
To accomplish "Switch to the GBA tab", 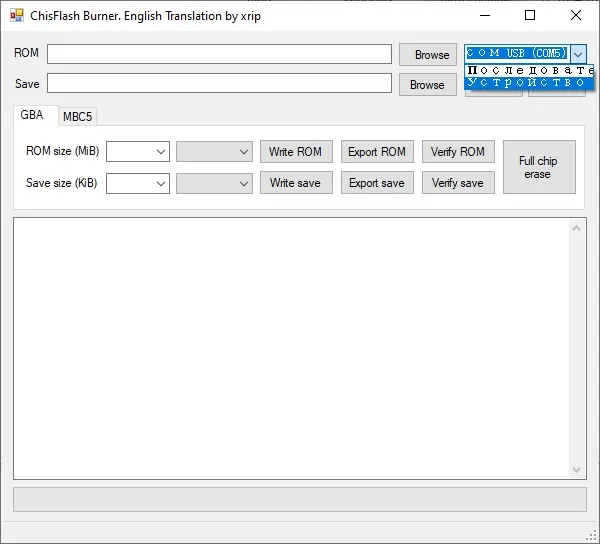I will point(32,116).
